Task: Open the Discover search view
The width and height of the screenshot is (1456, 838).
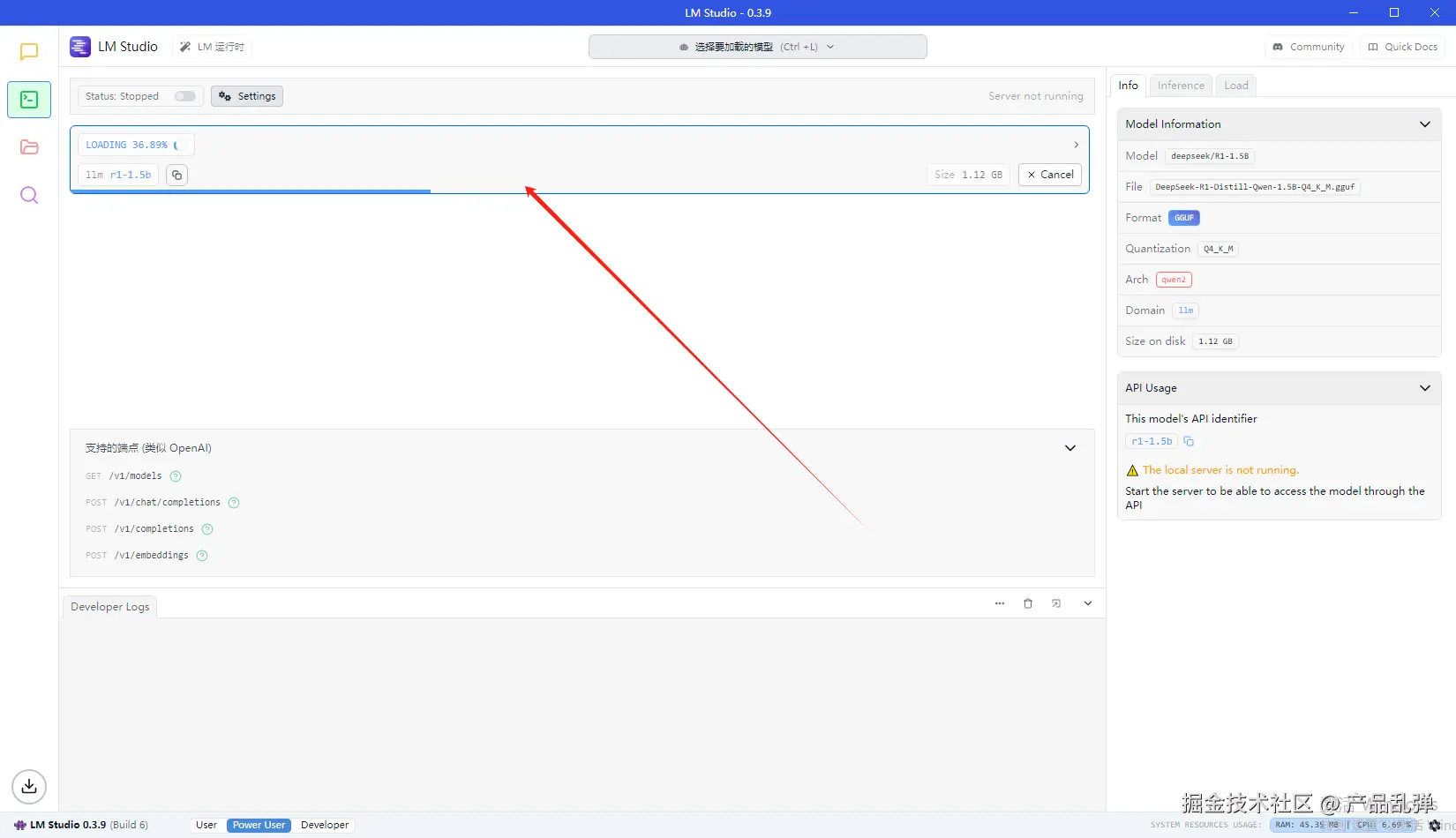Action: (x=29, y=195)
